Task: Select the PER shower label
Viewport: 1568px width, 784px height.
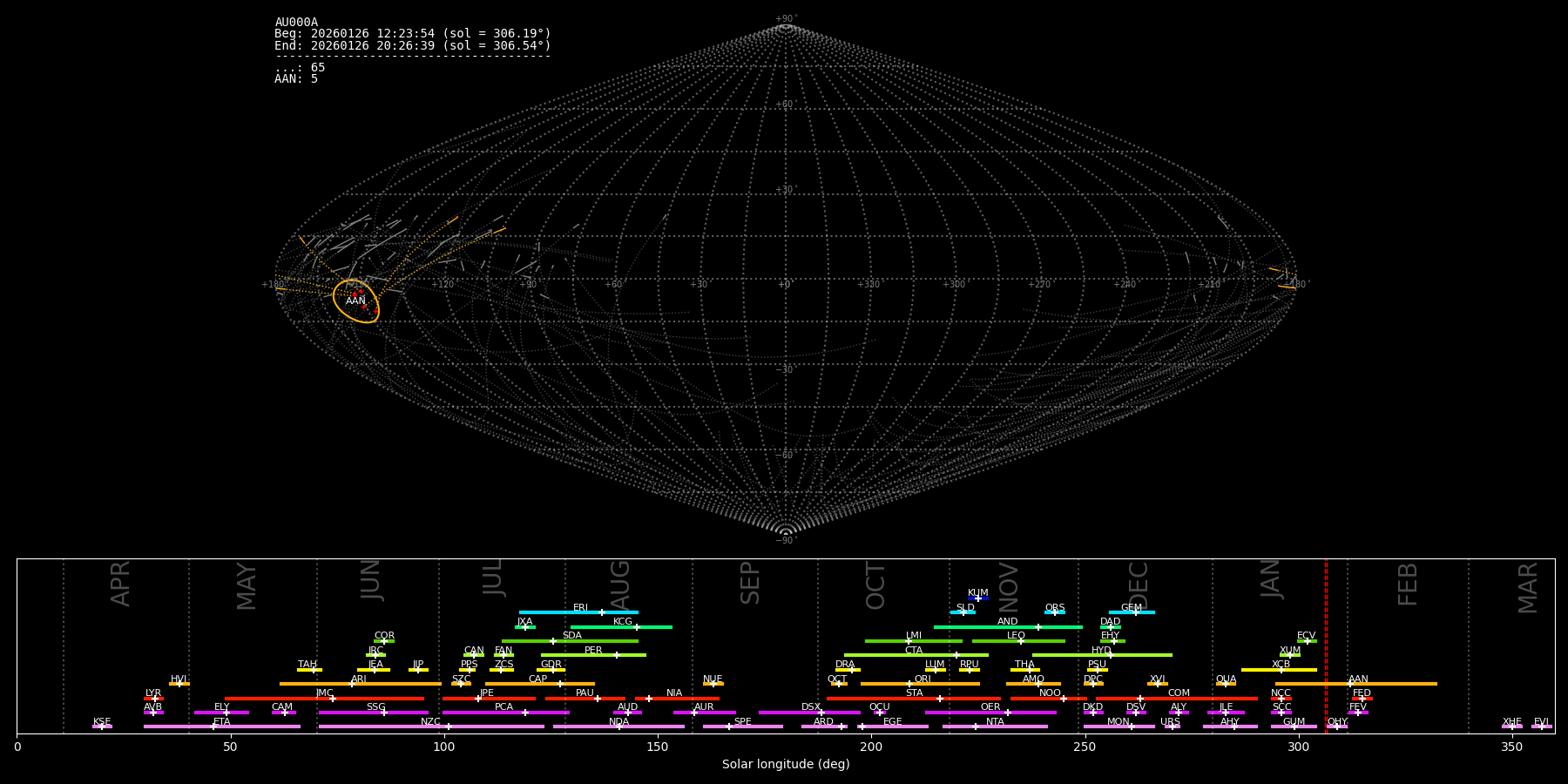Action: click(593, 651)
